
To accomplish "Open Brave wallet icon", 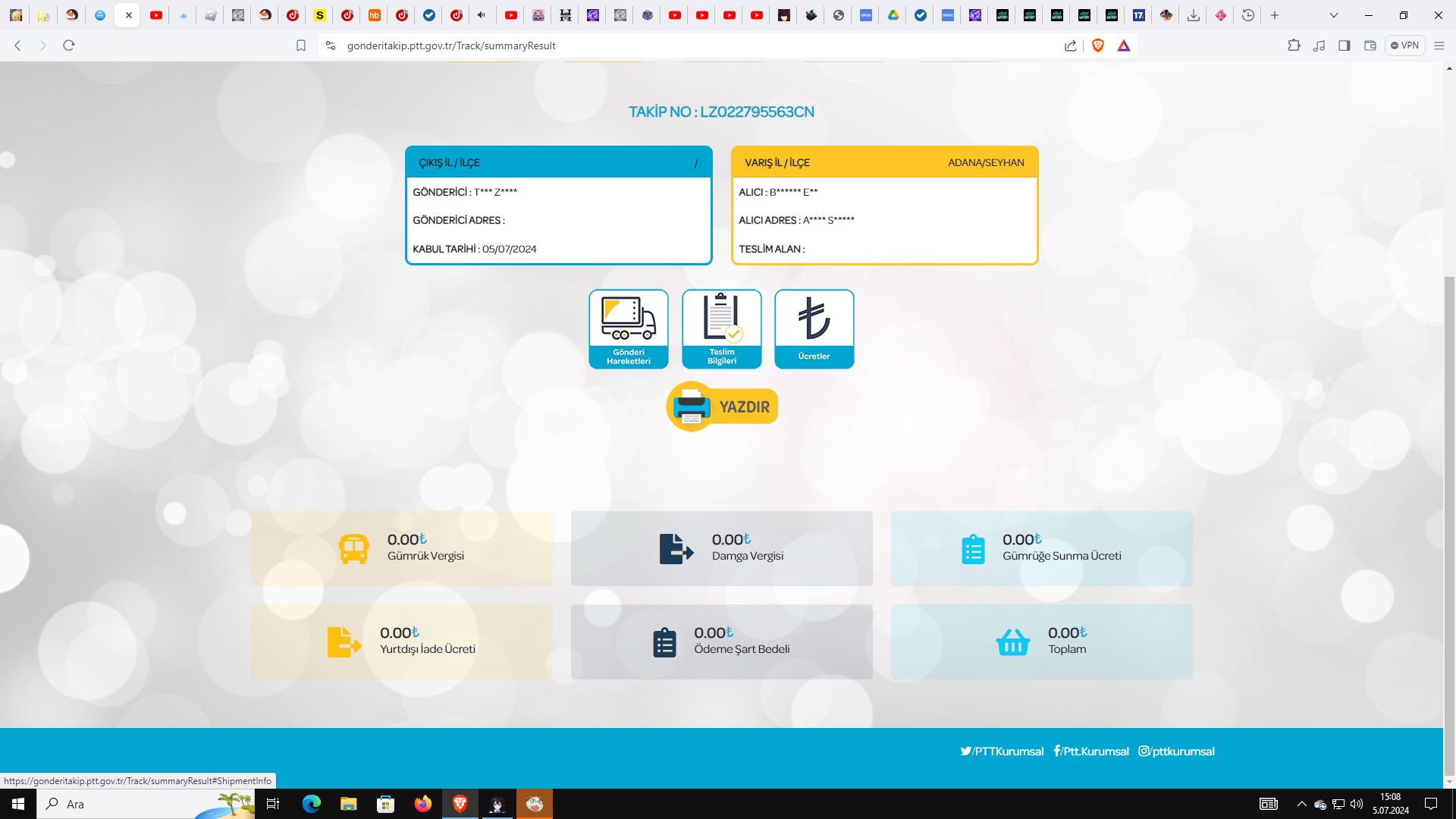I will pos(1370,45).
